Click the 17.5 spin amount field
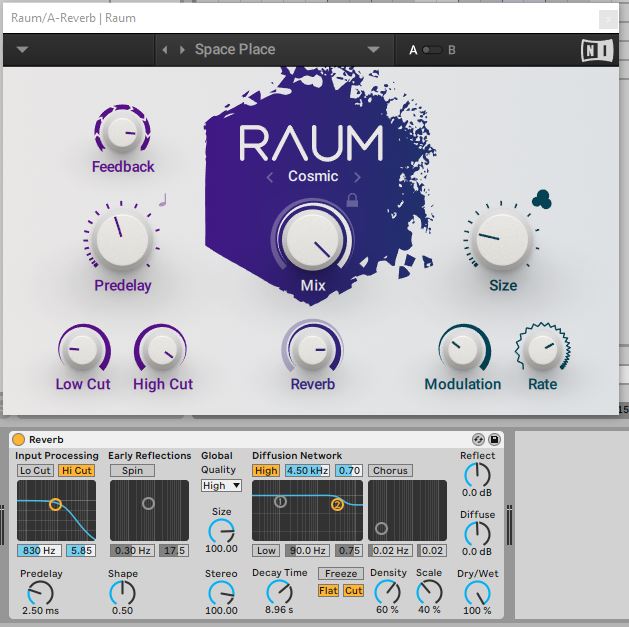Screen dimensions: 629x627 (174, 550)
